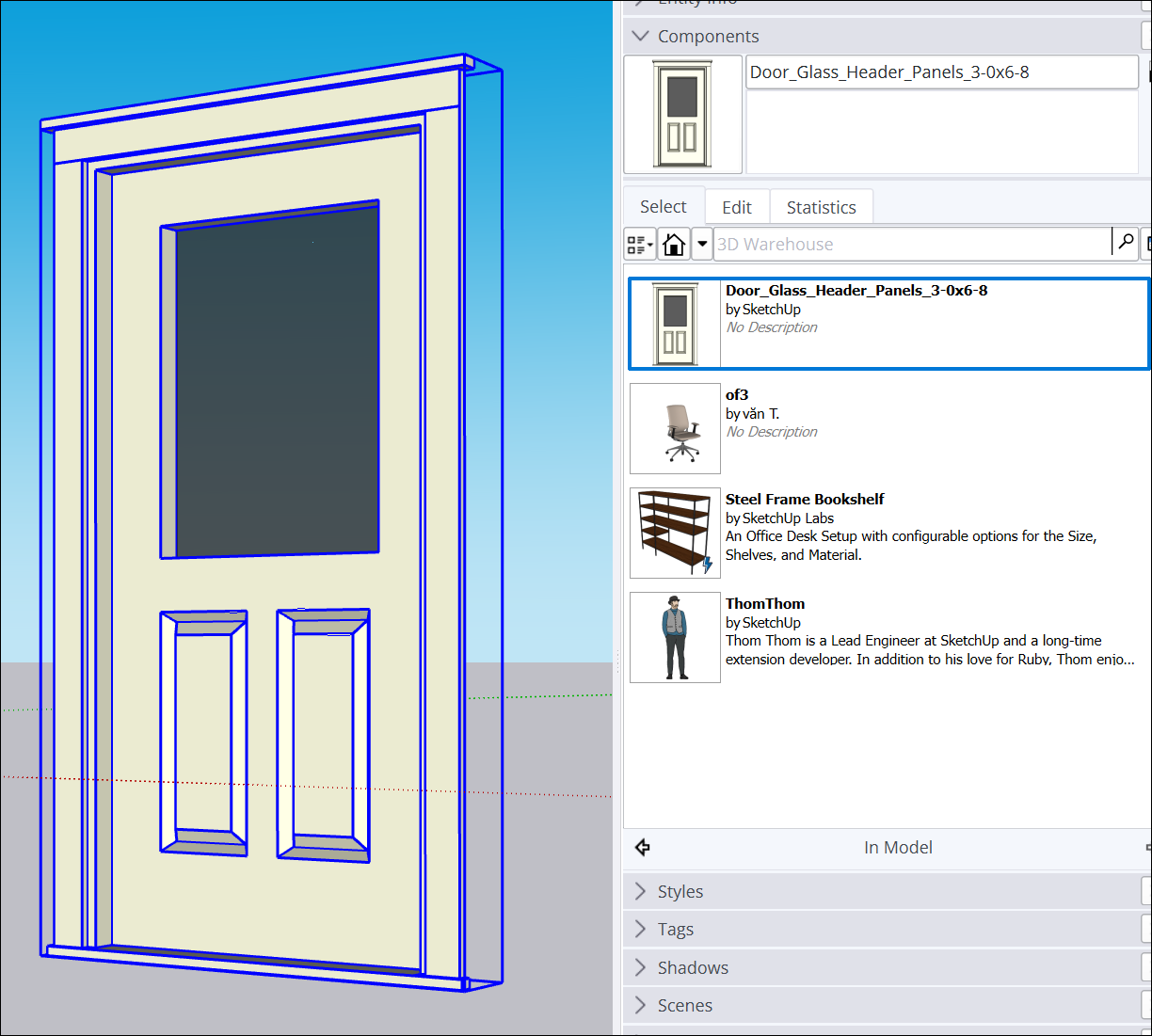Switch to the Edit tab
This screenshot has width=1152, height=1036.
(737, 206)
